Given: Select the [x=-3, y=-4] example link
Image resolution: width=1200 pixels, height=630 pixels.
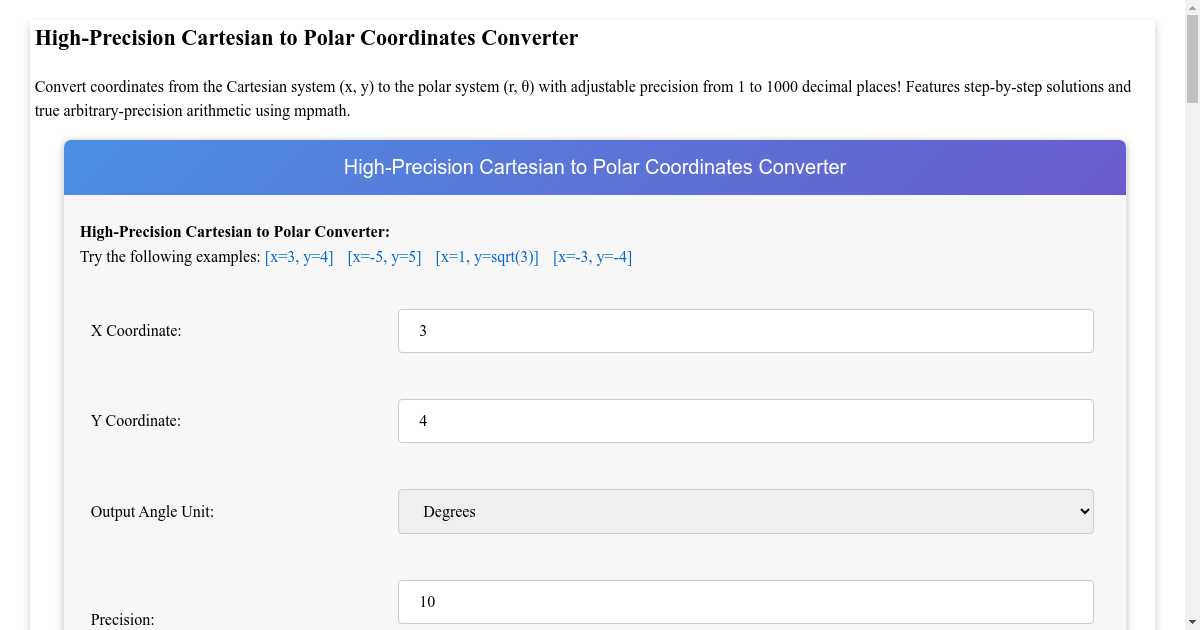Looking at the screenshot, I should tap(592, 257).
